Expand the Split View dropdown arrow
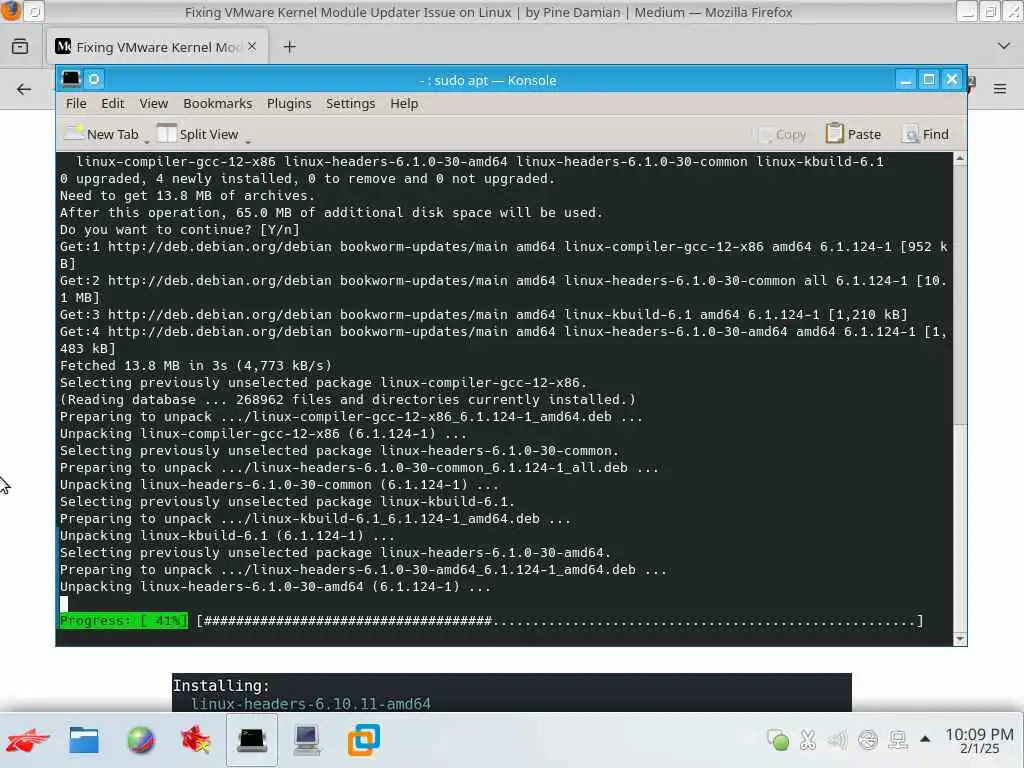The image size is (1024, 768). click(248, 142)
